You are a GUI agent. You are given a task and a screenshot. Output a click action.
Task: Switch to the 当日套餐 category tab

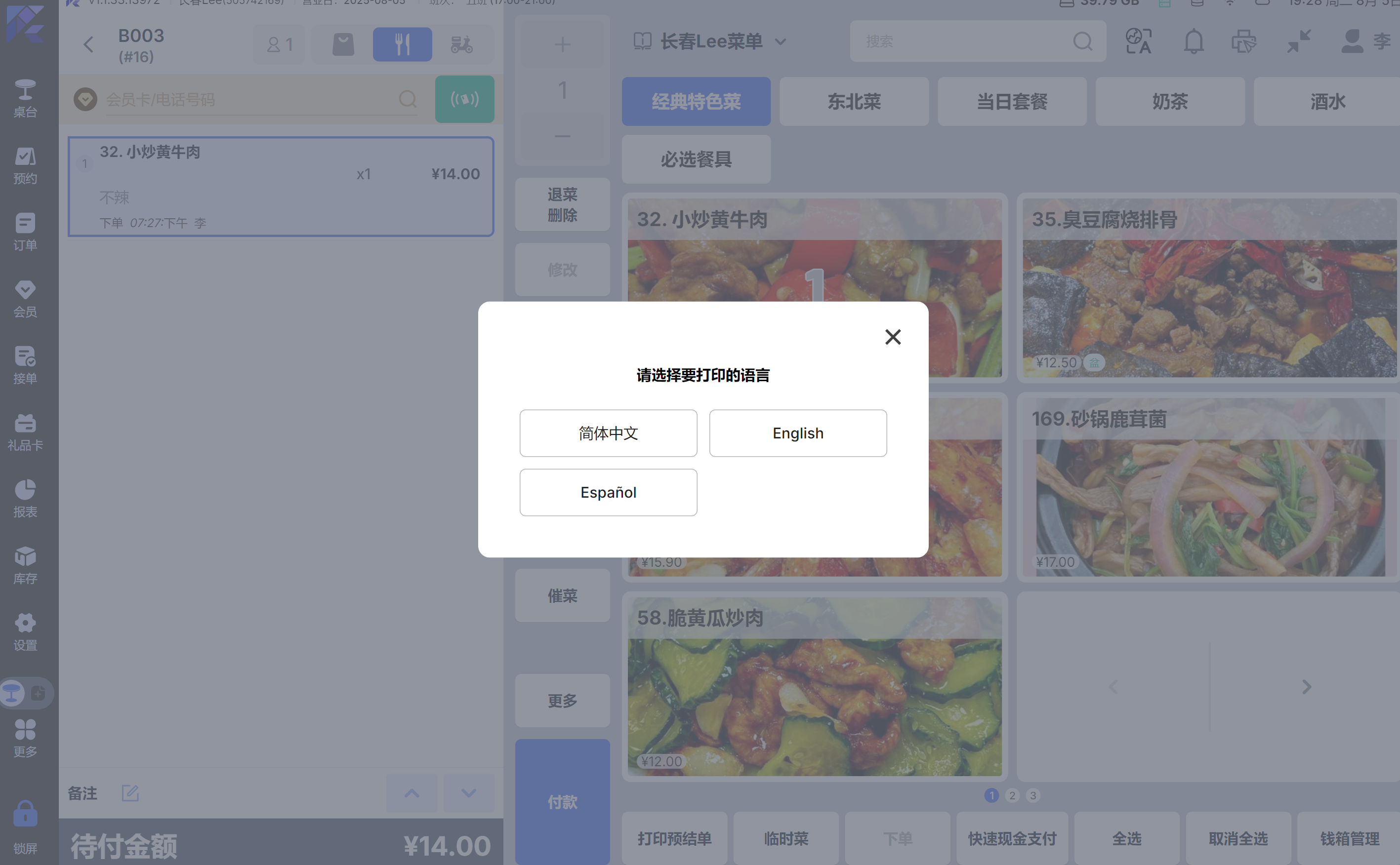click(1012, 101)
